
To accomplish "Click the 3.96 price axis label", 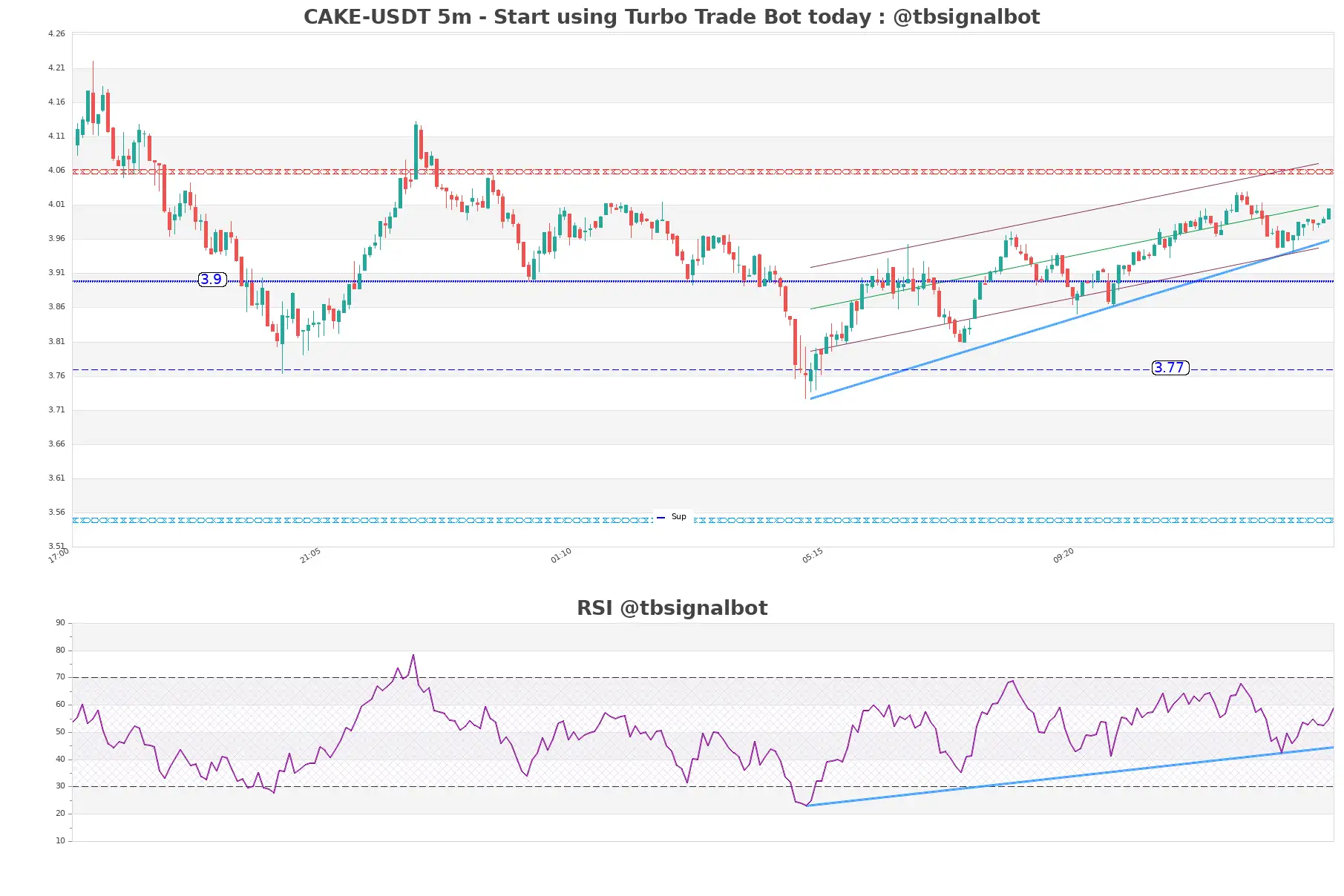I will (x=56, y=239).
